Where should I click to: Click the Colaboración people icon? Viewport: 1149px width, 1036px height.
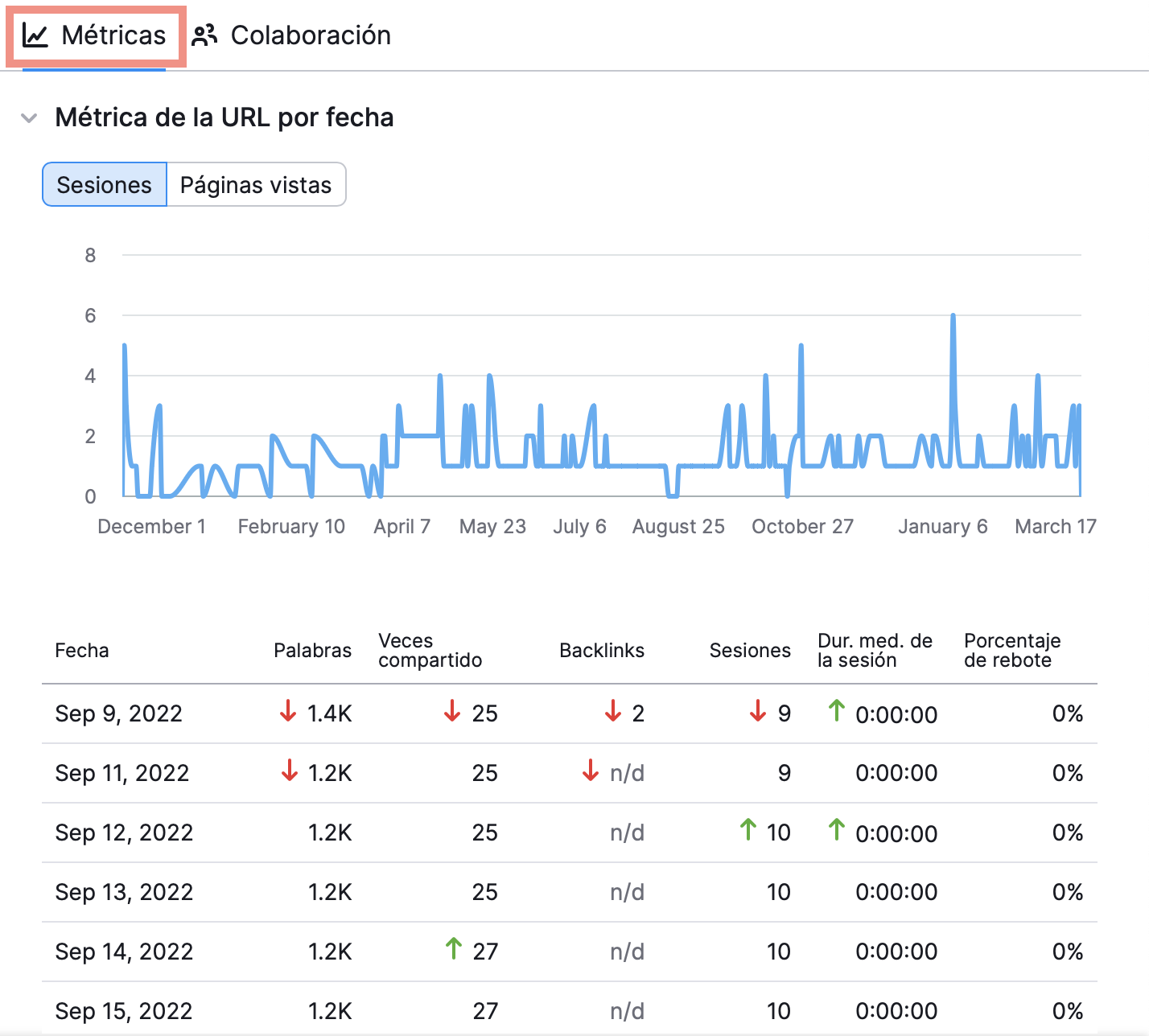pos(205,35)
